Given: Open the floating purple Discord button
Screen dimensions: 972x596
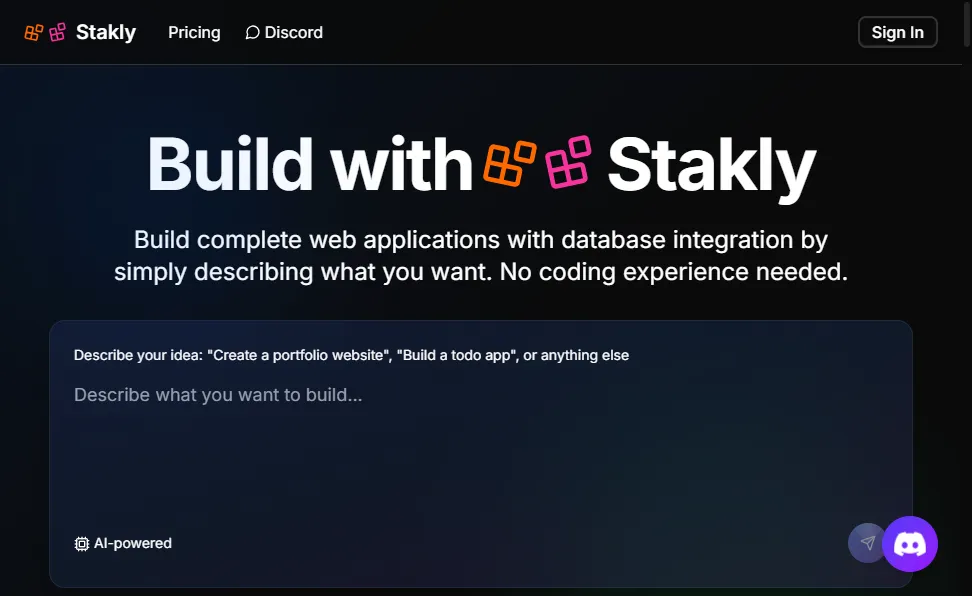Looking at the screenshot, I should point(910,544).
